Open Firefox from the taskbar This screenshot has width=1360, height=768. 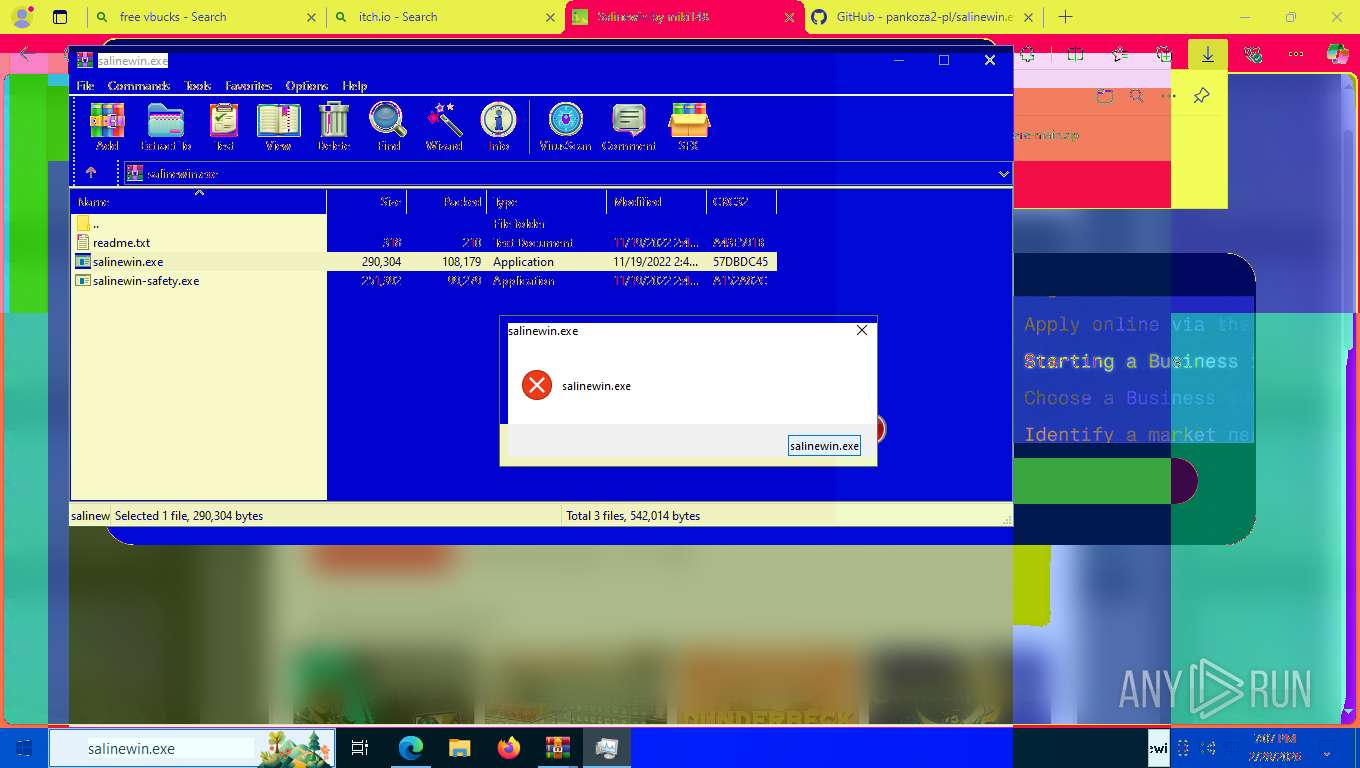click(509, 748)
